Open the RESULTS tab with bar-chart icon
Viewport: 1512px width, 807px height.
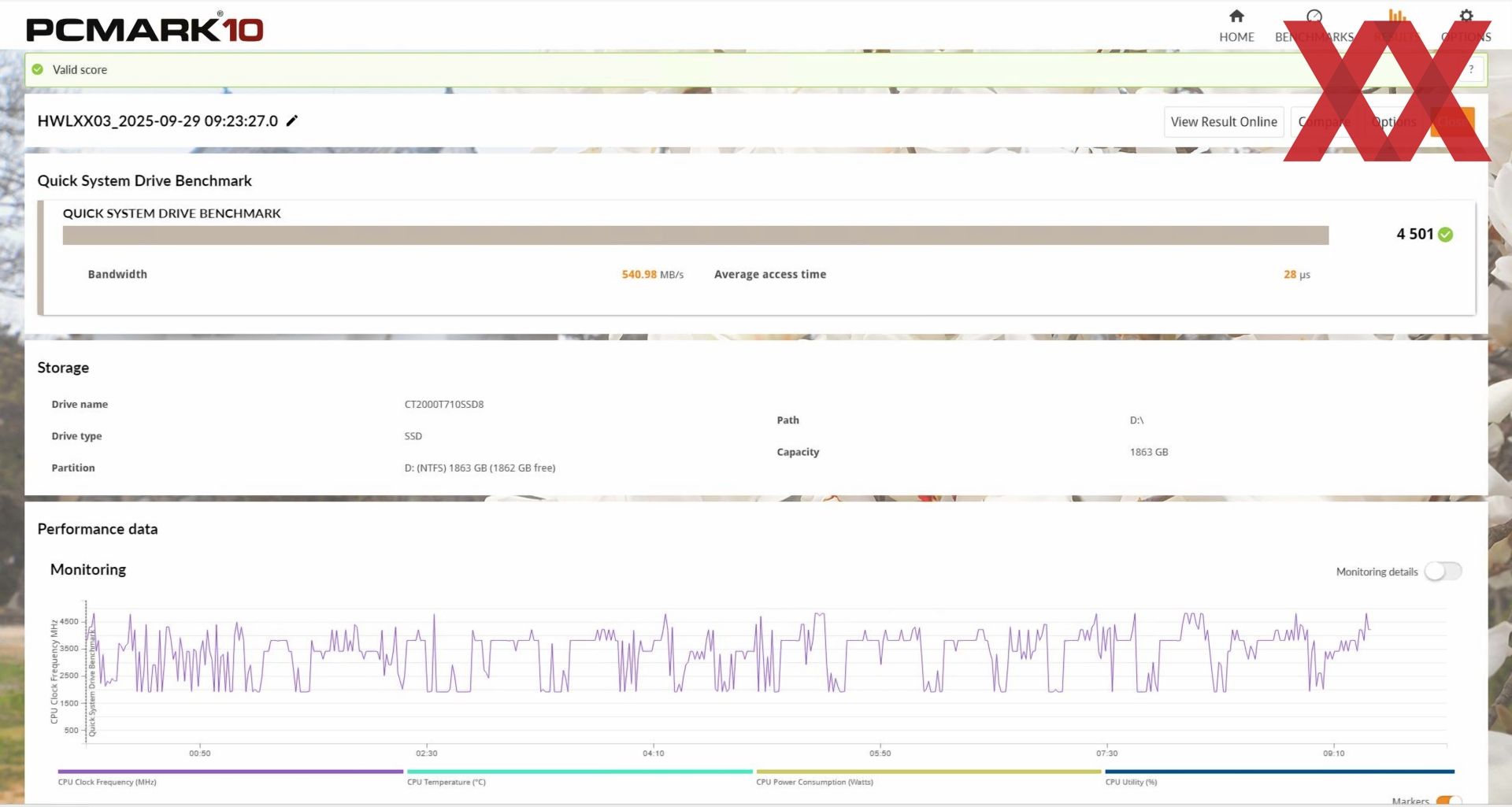pyautogui.click(x=1397, y=26)
